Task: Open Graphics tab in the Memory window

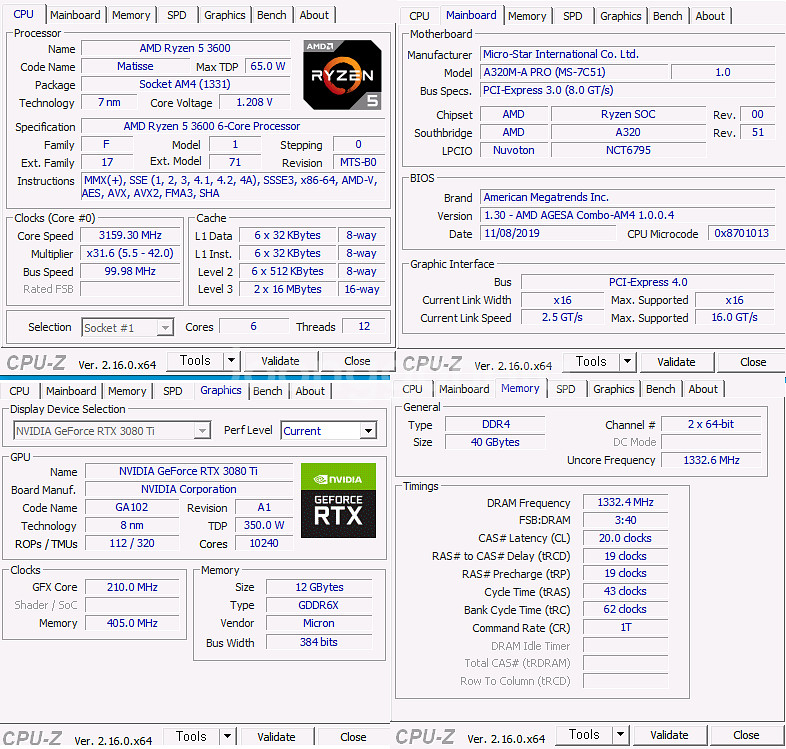Action: click(x=614, y=389)
